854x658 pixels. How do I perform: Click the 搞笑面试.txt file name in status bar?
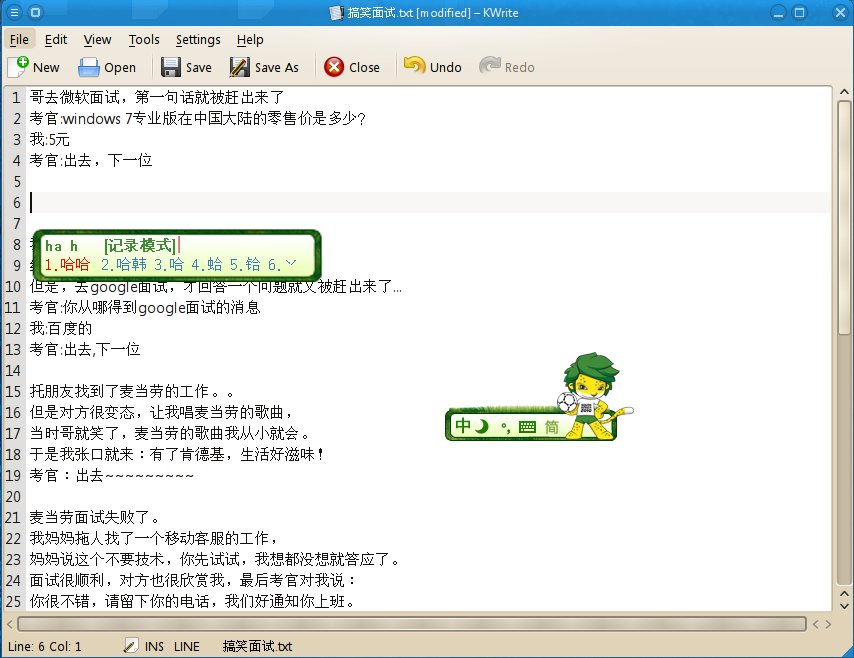point(257,647)
